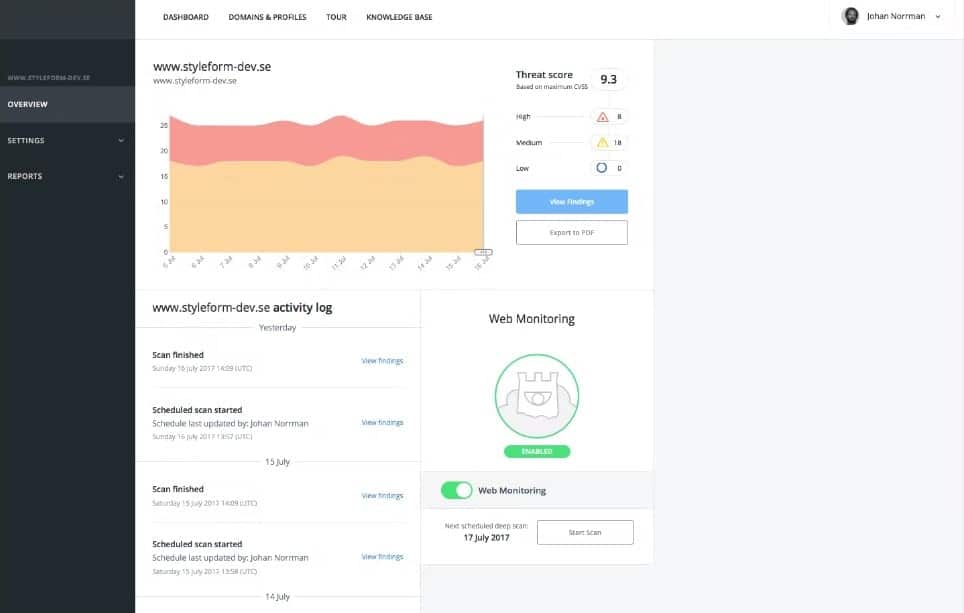This screenshot has height=613, width=964.
Task: Go to Domains & Profiles
Action: pyautogui.click(x=267, y=17)
